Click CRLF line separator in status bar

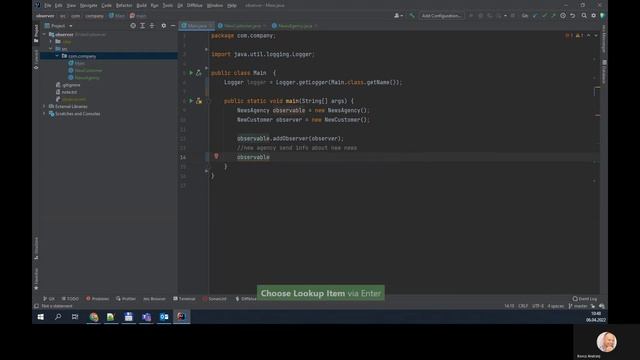[523, 306]
